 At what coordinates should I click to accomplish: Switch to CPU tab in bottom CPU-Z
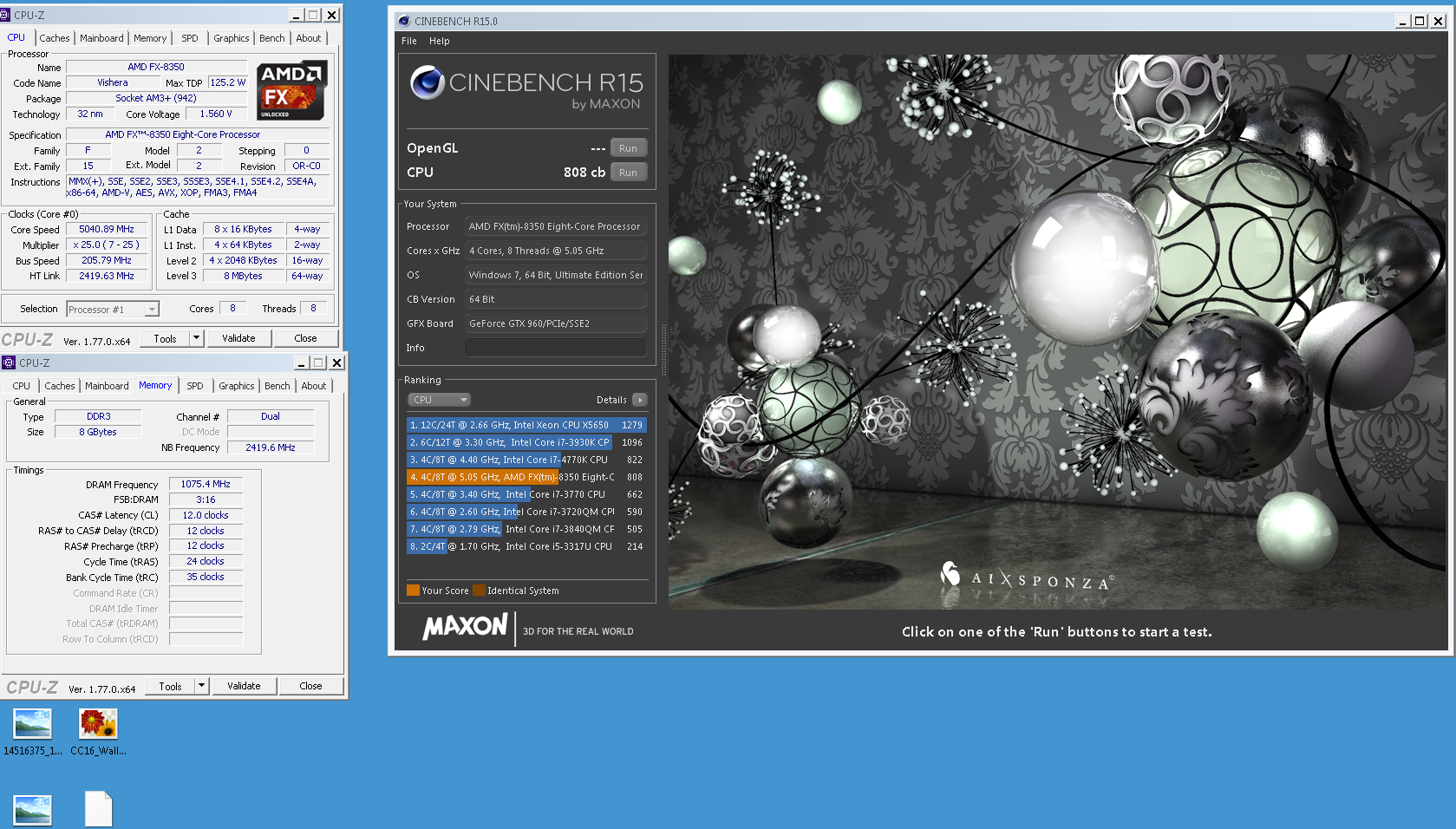click(22, 386)
